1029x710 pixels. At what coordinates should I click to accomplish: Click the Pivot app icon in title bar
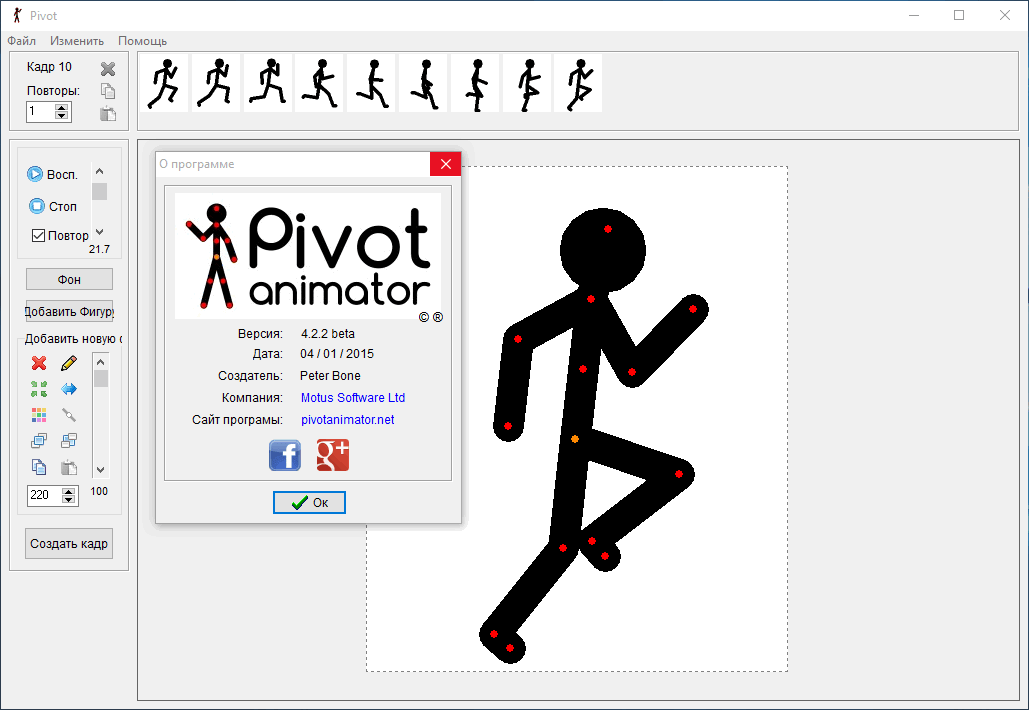18,15
